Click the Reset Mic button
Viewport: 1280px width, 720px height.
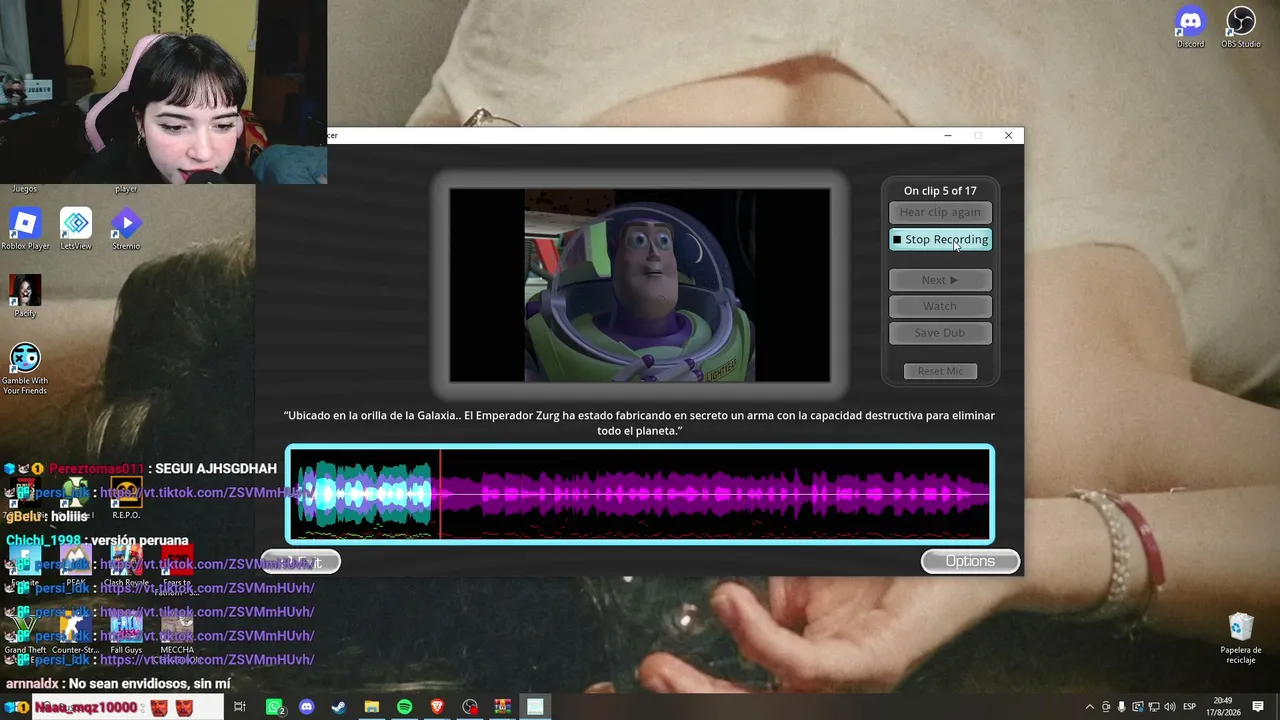point(940,371)
